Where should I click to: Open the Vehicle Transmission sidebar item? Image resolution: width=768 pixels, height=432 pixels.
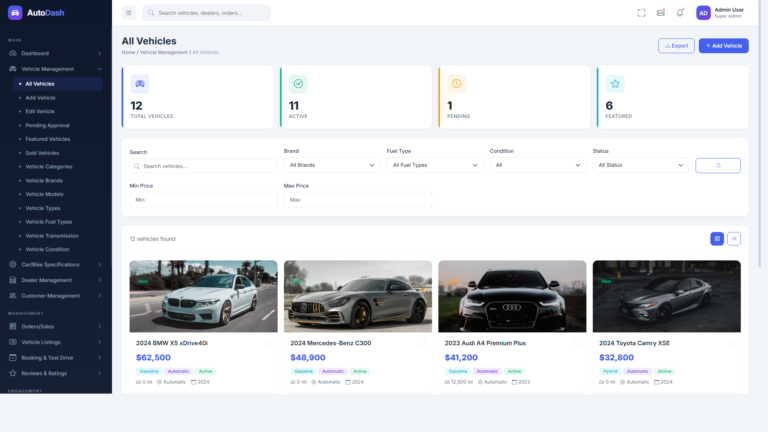click(x=58, y=236)
